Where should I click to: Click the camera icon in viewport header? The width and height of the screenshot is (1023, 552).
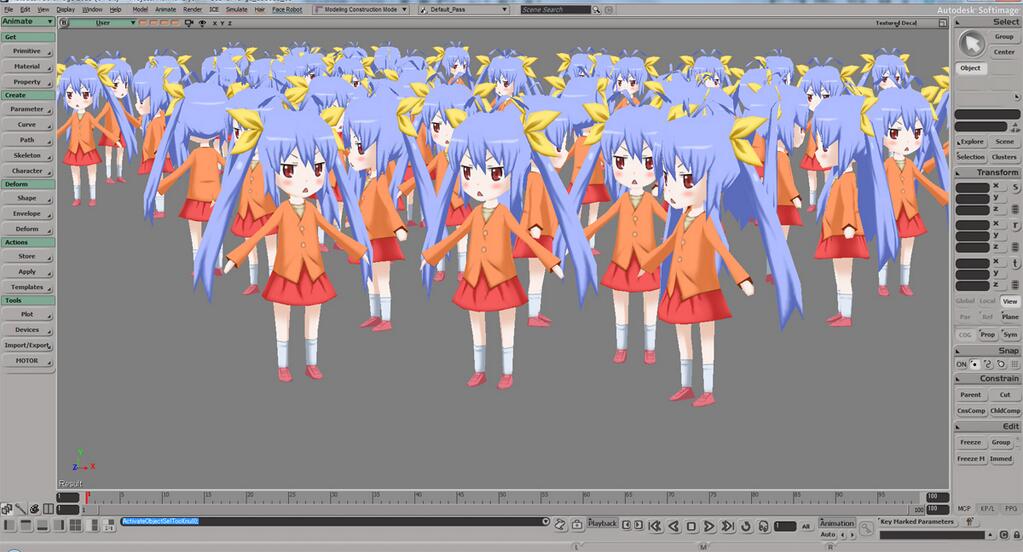pyautogui.click(x=189, y=22)
